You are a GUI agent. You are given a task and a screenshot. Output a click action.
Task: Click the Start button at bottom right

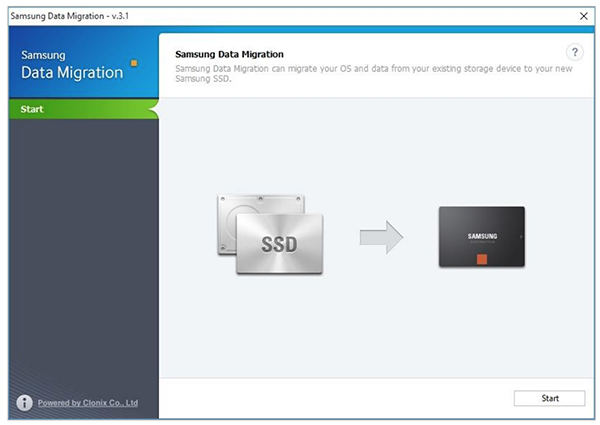[549, 398]
